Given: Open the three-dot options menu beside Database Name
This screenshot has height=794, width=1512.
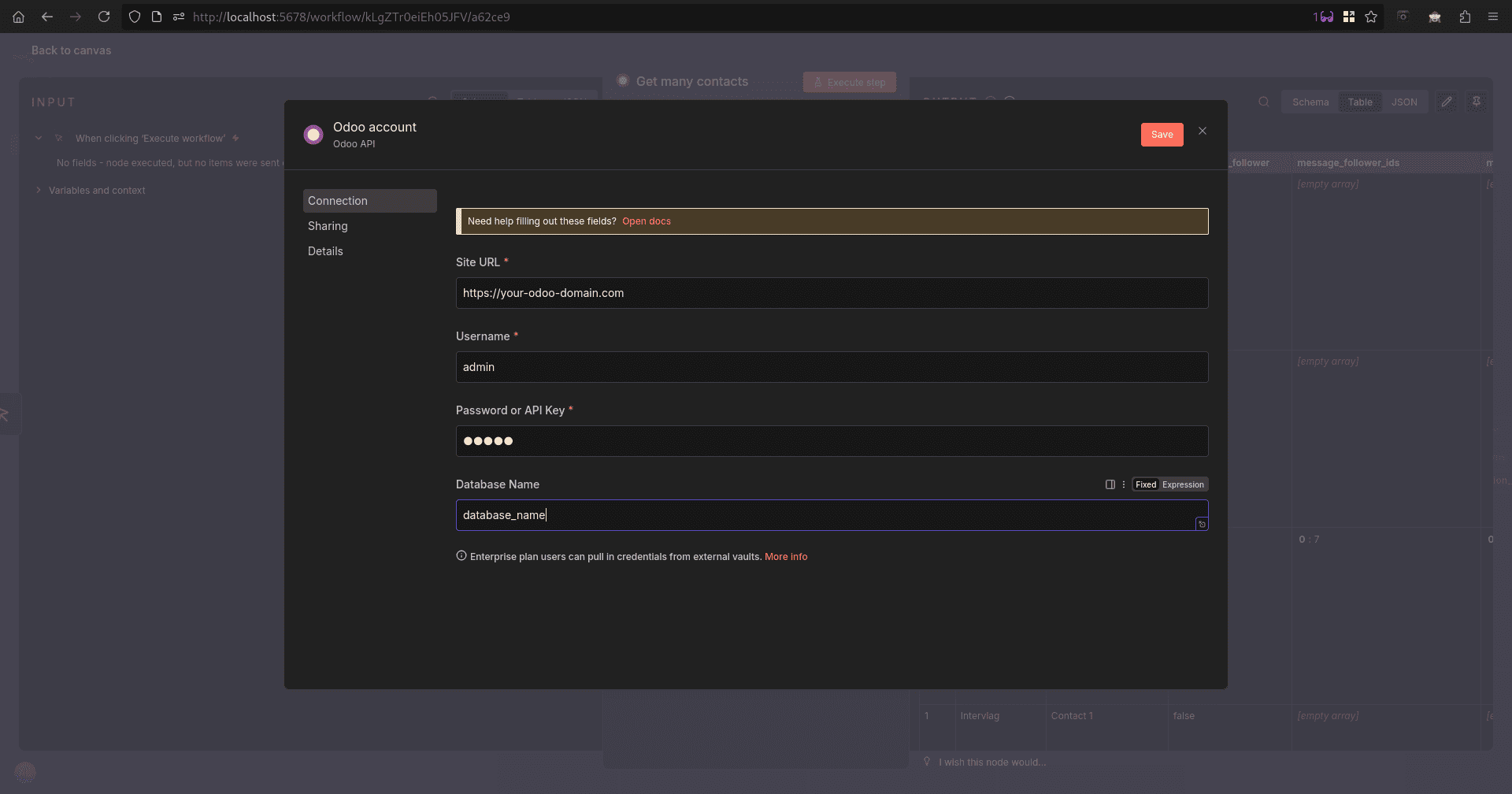Looking at the screenshot, I should click(1124, 484).
